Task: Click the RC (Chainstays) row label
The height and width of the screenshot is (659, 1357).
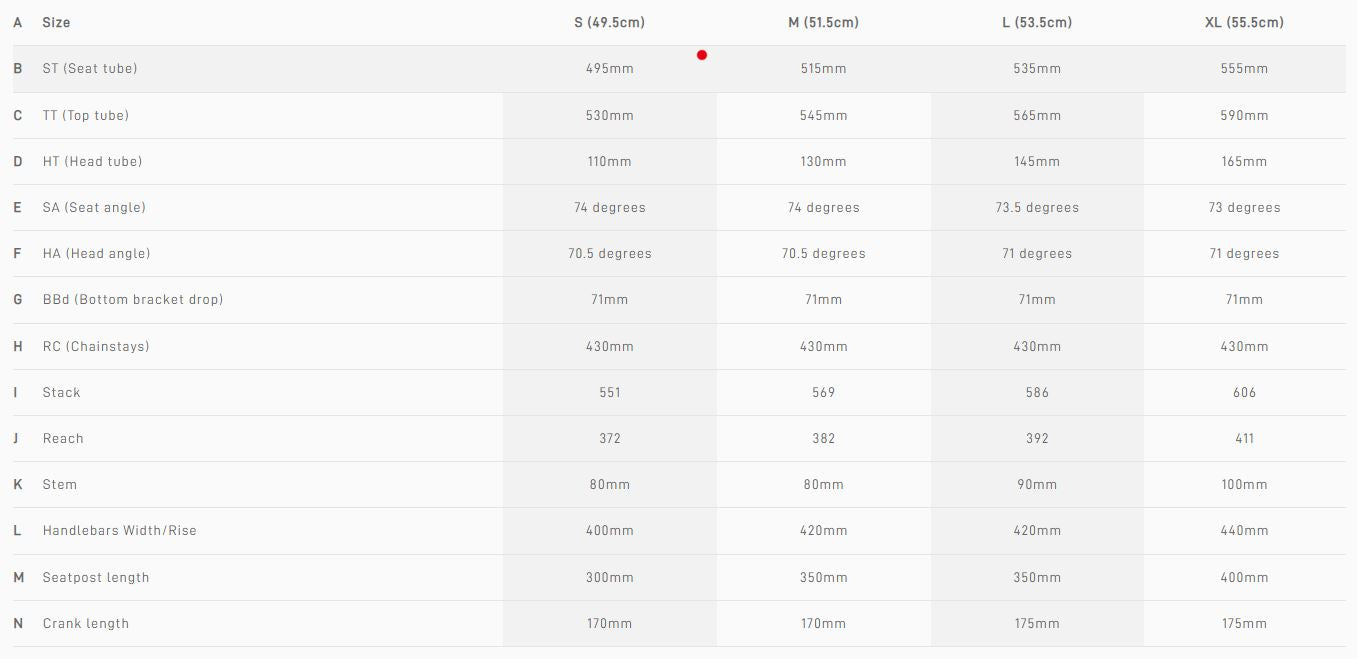Action: coord(96,346)
